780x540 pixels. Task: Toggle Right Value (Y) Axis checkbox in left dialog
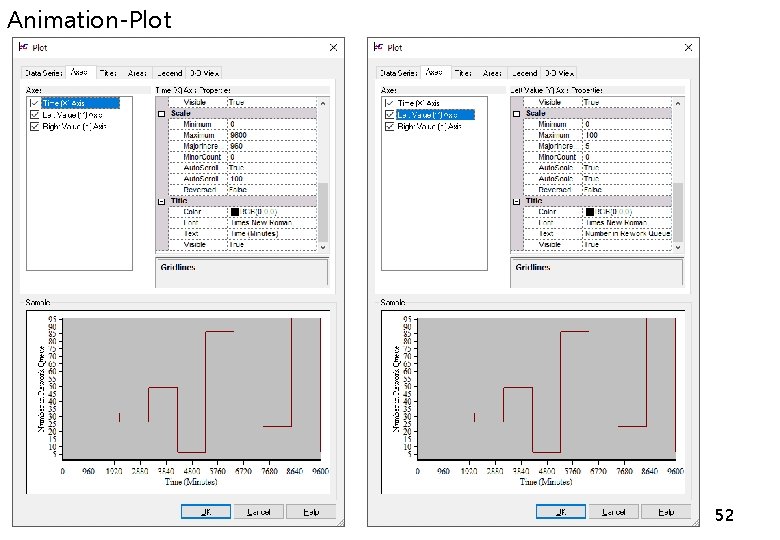[34, 126]
